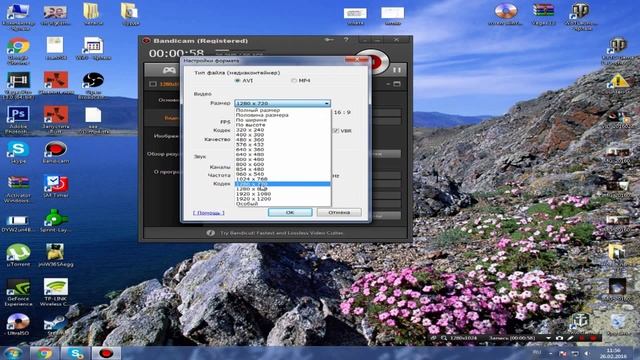Pick 400 x 300 from the size list
Image resolution: width=640 pixels, height=360 pixels.
(x=282, y=135)
